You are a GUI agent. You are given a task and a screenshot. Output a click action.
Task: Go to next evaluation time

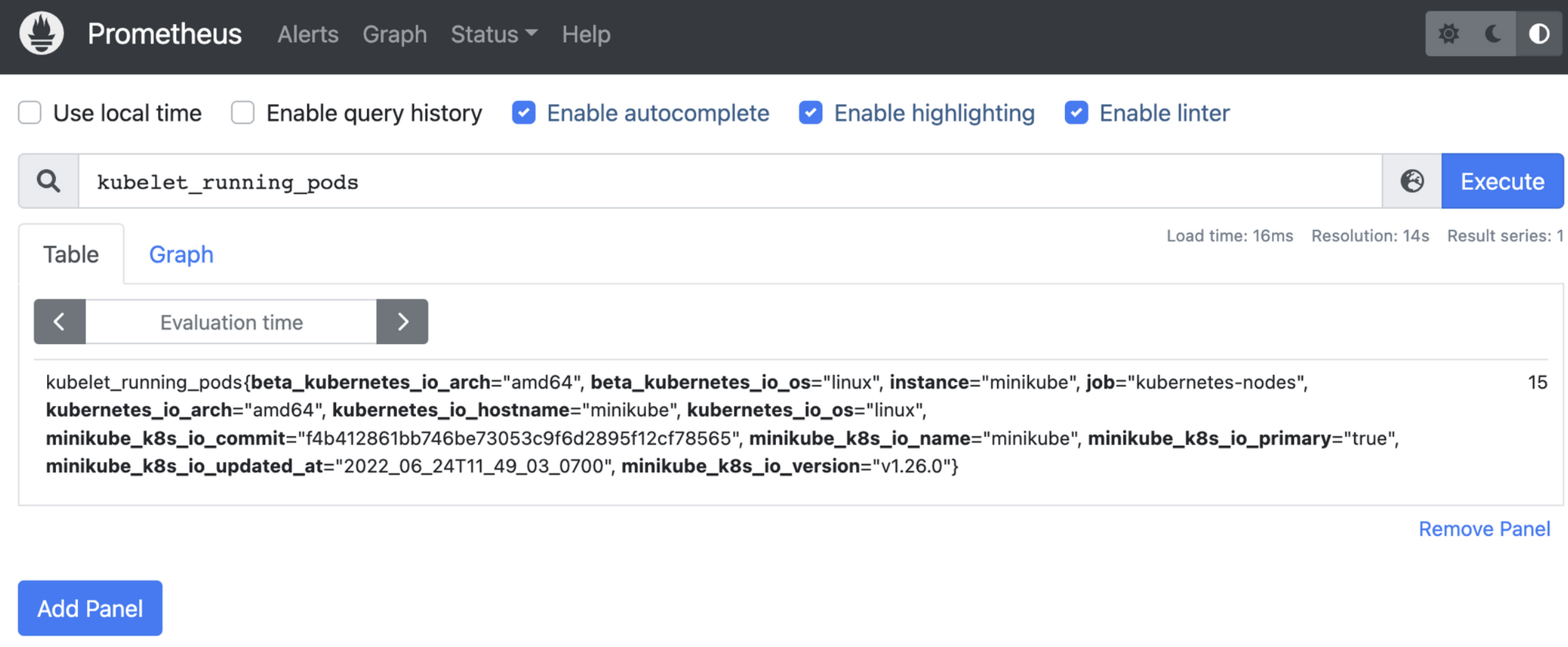(x=403, y=322)
